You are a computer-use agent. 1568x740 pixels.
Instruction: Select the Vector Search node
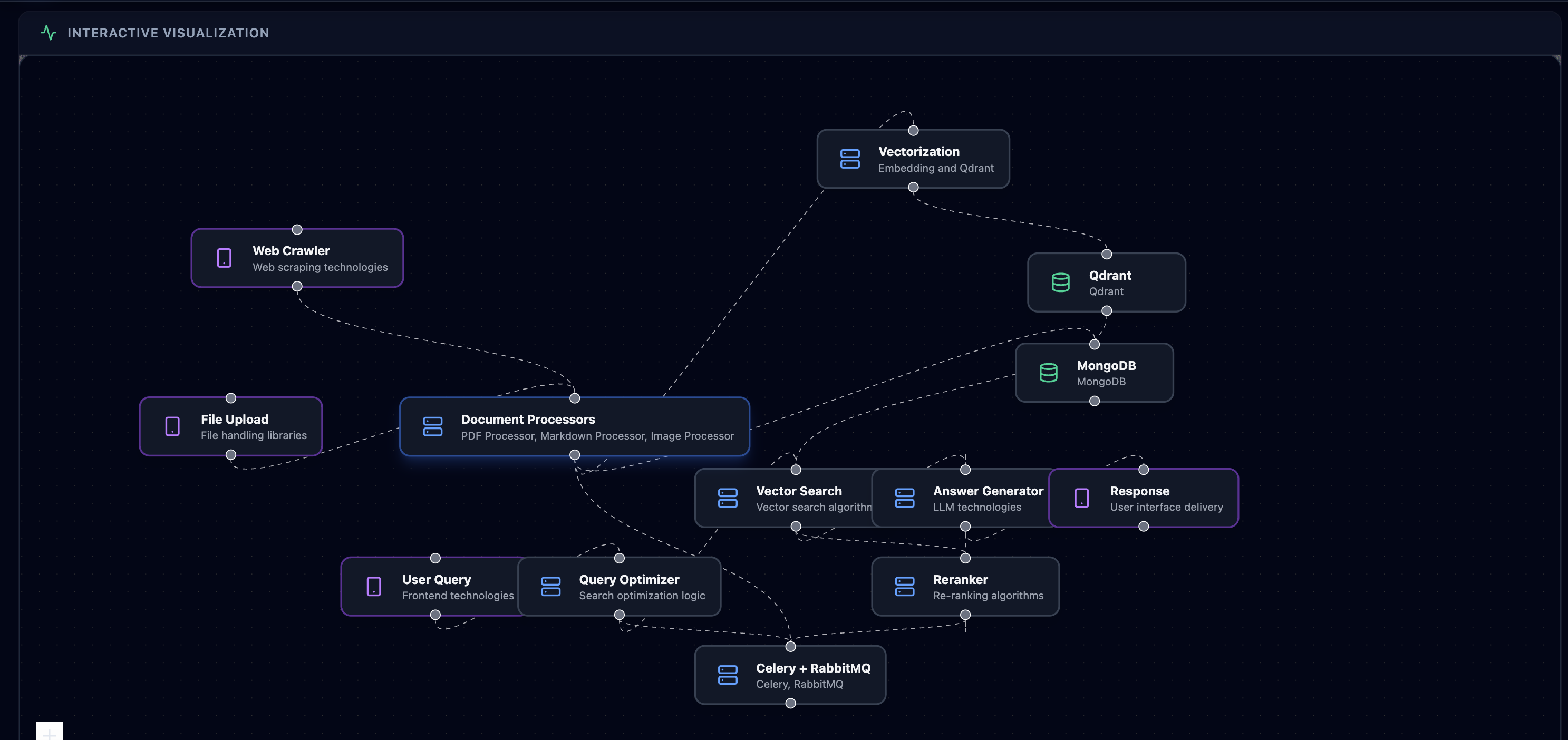[784, 498]
